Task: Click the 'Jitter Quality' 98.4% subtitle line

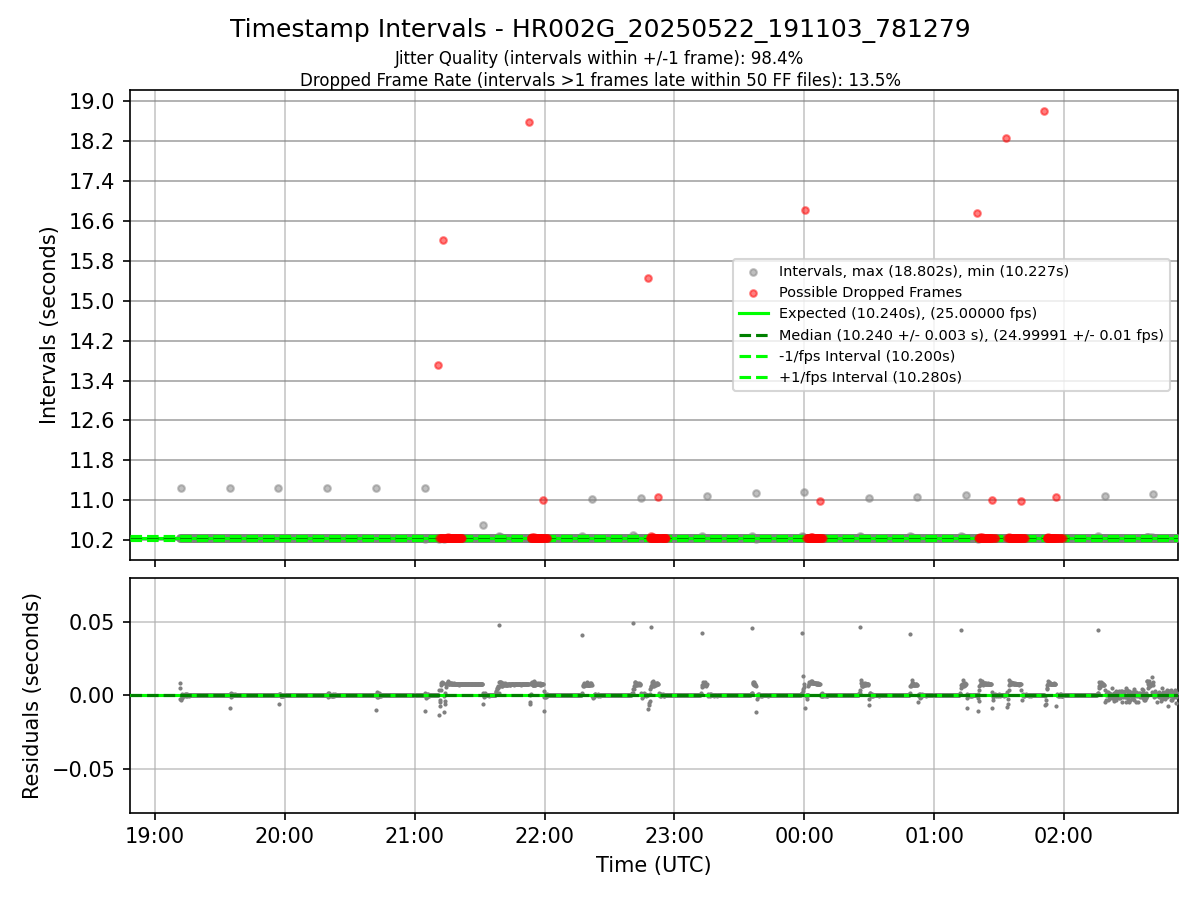Action: pyautogui.click(x=599, y=59)
